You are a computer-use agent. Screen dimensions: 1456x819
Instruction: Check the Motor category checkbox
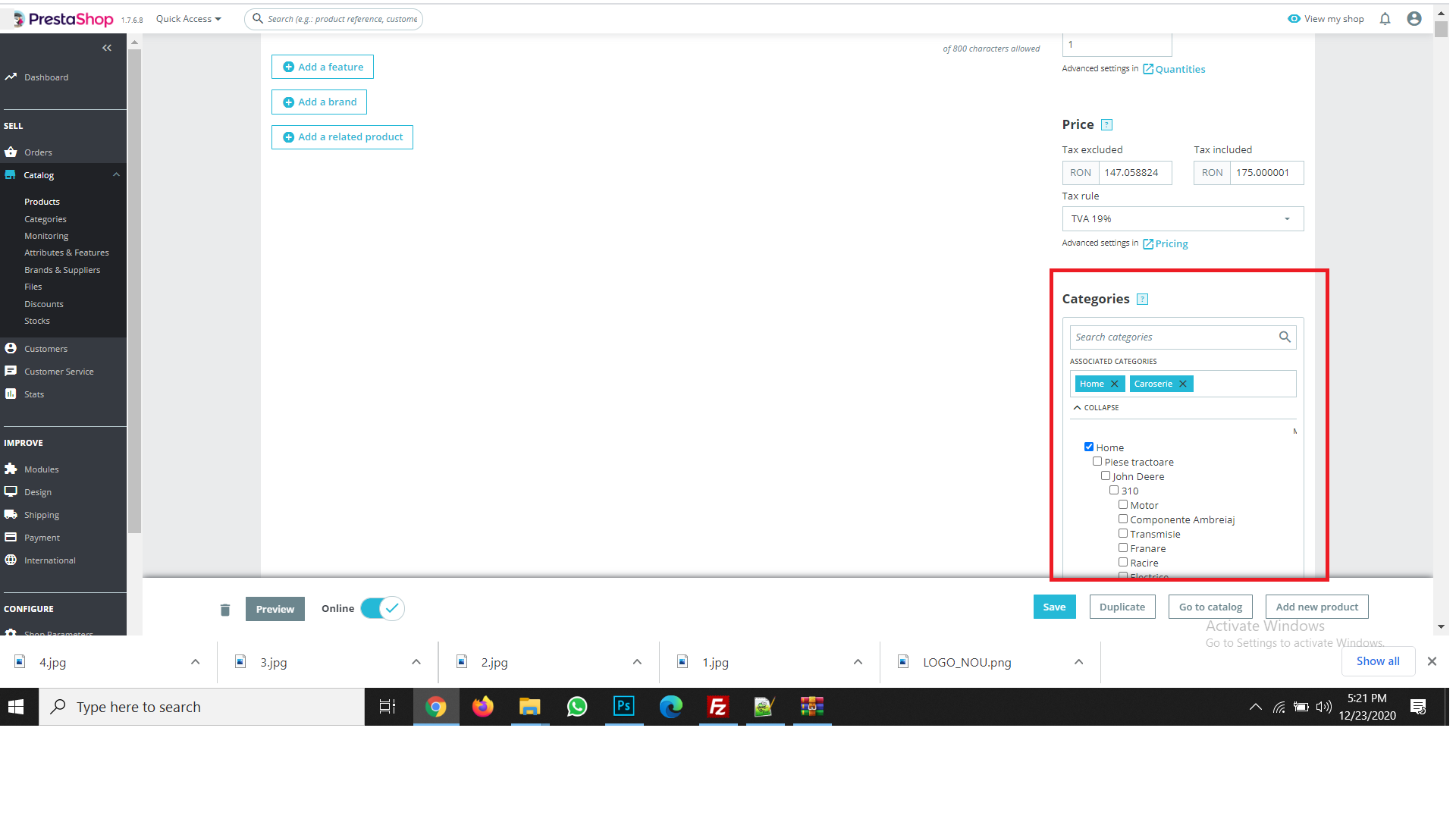[x=1122, y=504]
